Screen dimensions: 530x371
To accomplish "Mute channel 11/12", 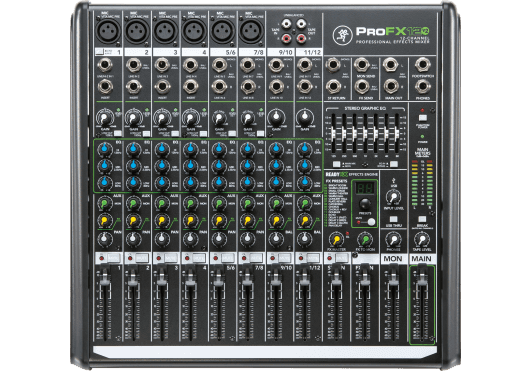I will (313, 258).
